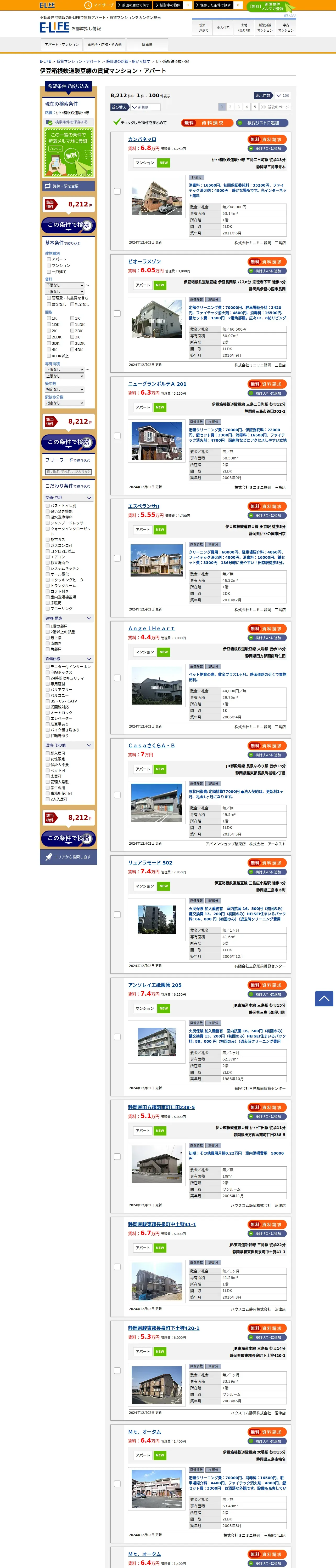The width and height of the screenshot is (336, 1568).
Task: Open 築年数 指定なし dropdown
Action: tap(65, 390)
